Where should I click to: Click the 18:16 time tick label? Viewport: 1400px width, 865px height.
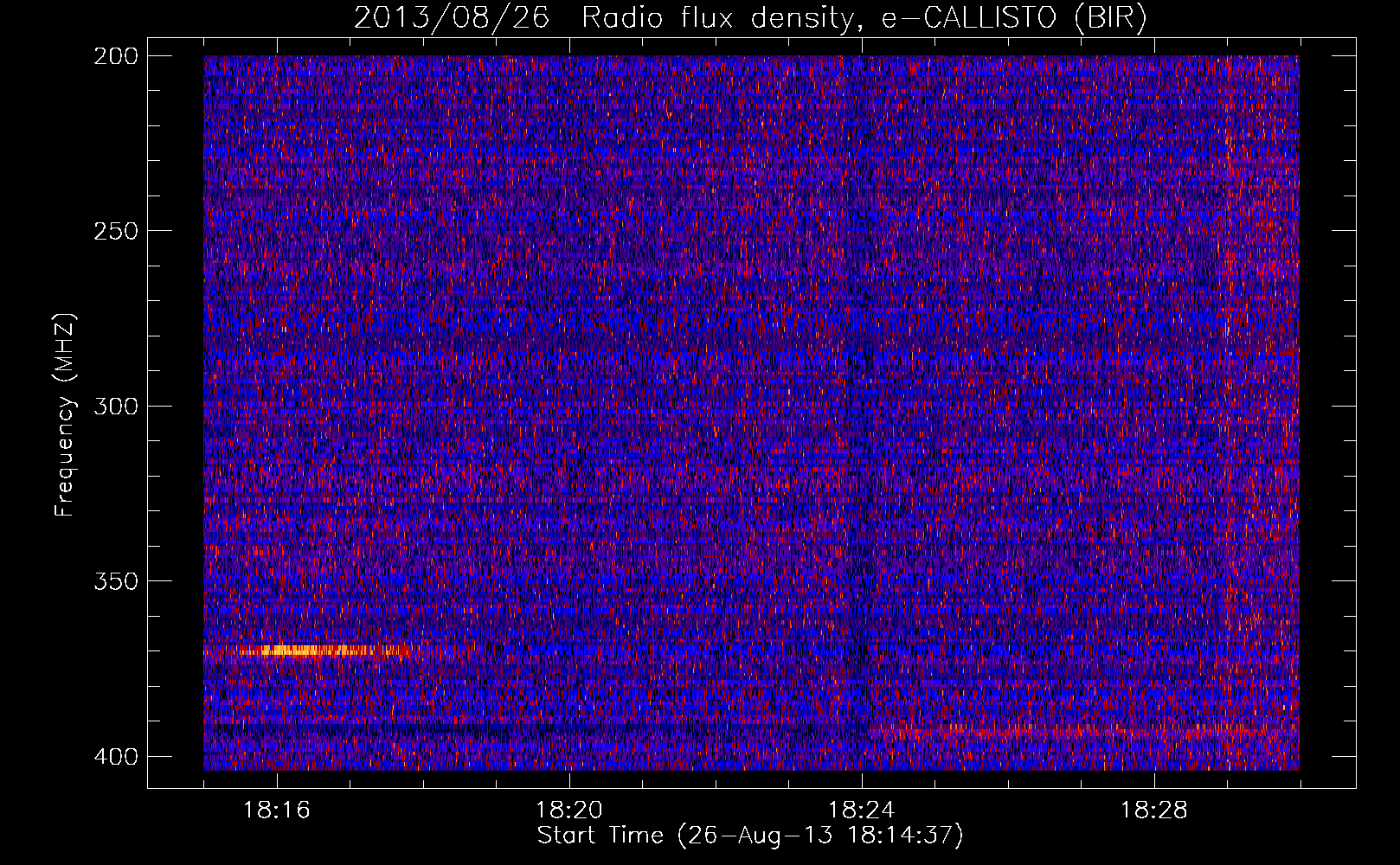277,811
